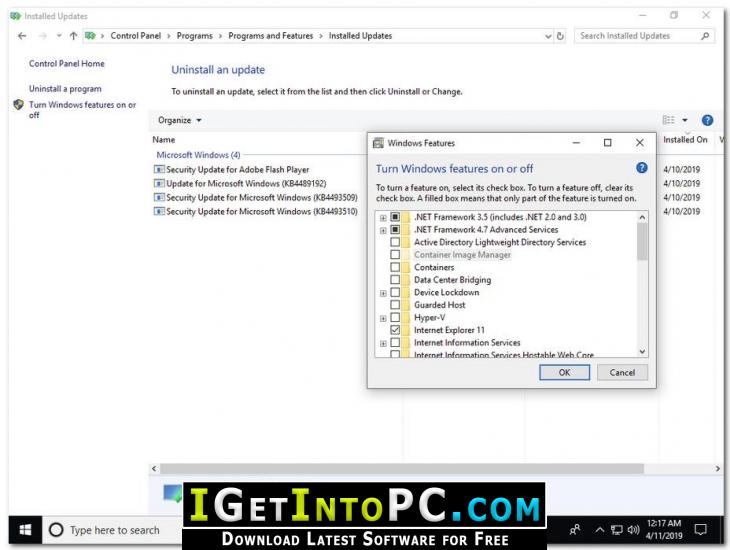Expand the Device Lockdown node

(x=383, y=293)
